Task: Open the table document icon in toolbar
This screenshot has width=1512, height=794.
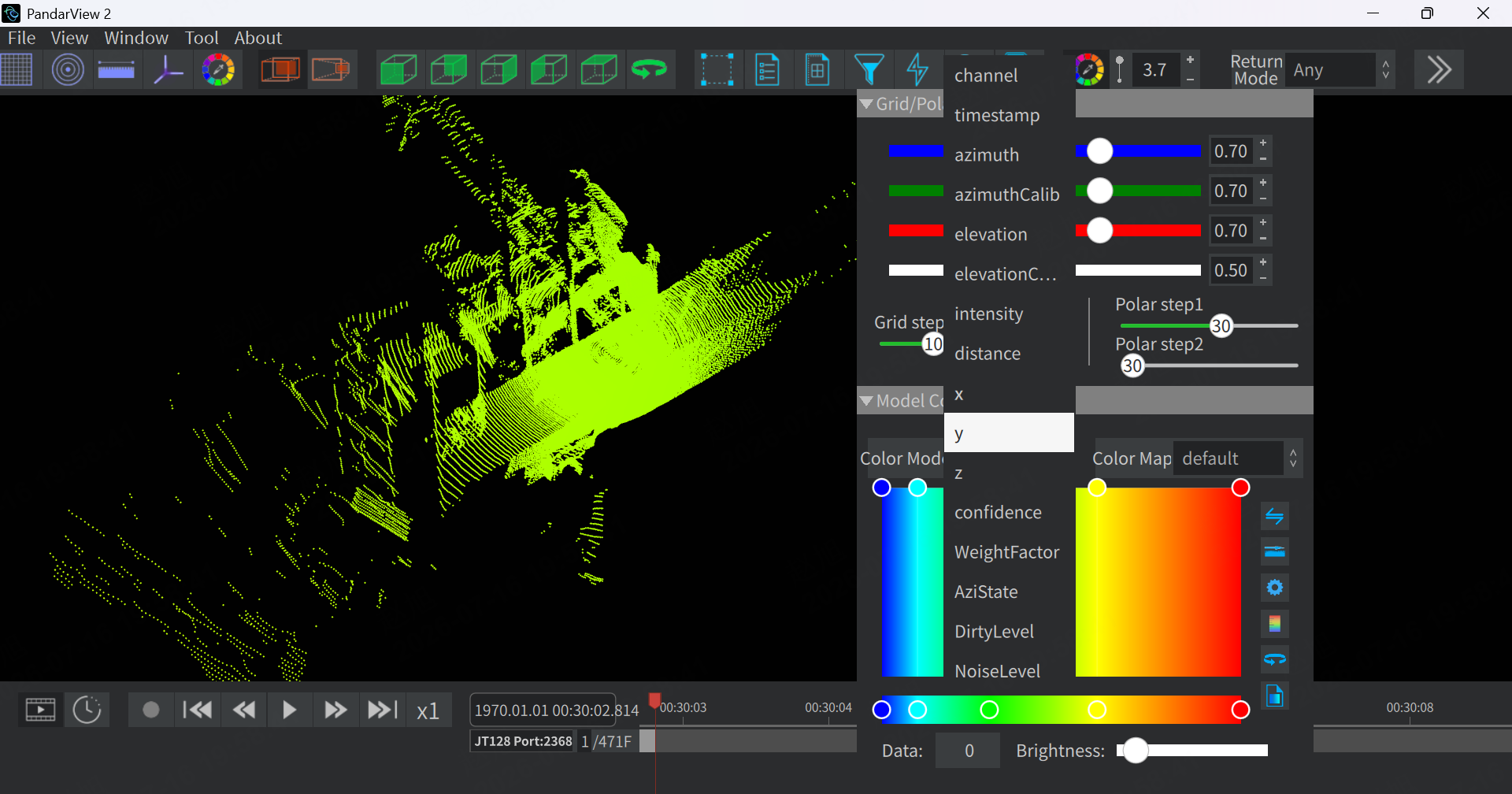Action: (x=817, y=70)
